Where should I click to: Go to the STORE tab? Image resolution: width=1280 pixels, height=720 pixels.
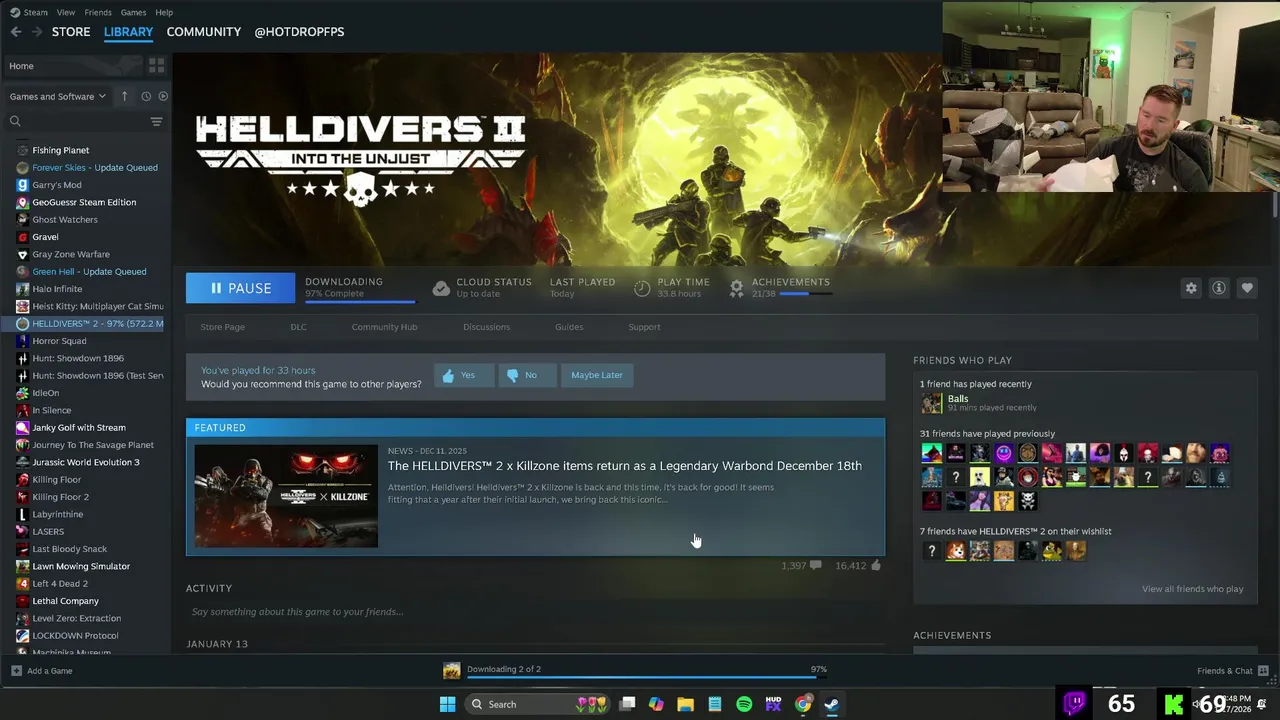click(71, 32)
